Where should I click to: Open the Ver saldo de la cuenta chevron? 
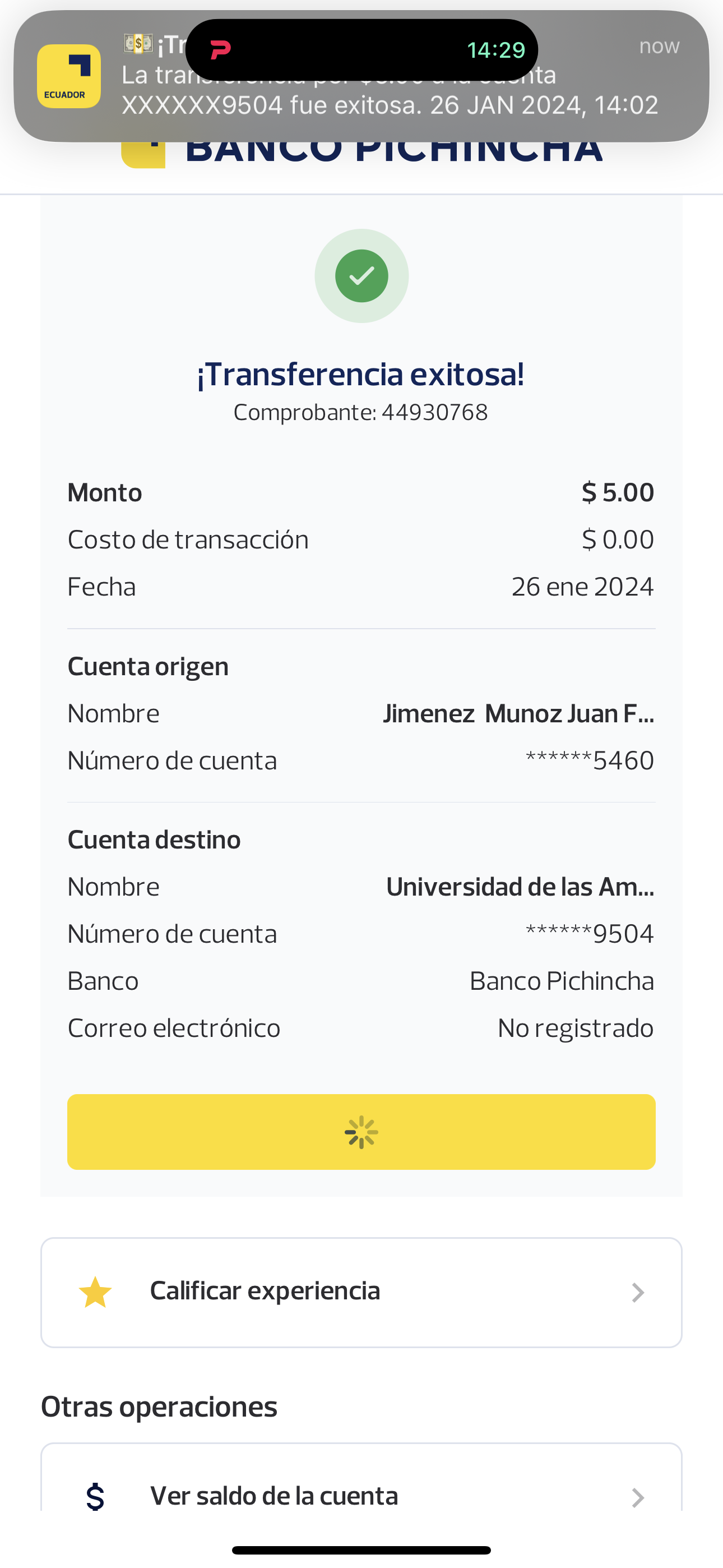pos(637,1497)
